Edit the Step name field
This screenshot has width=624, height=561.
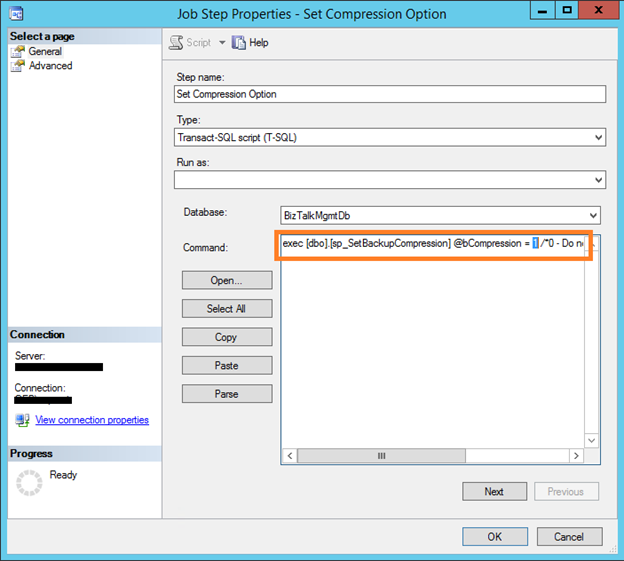[390, 94]
